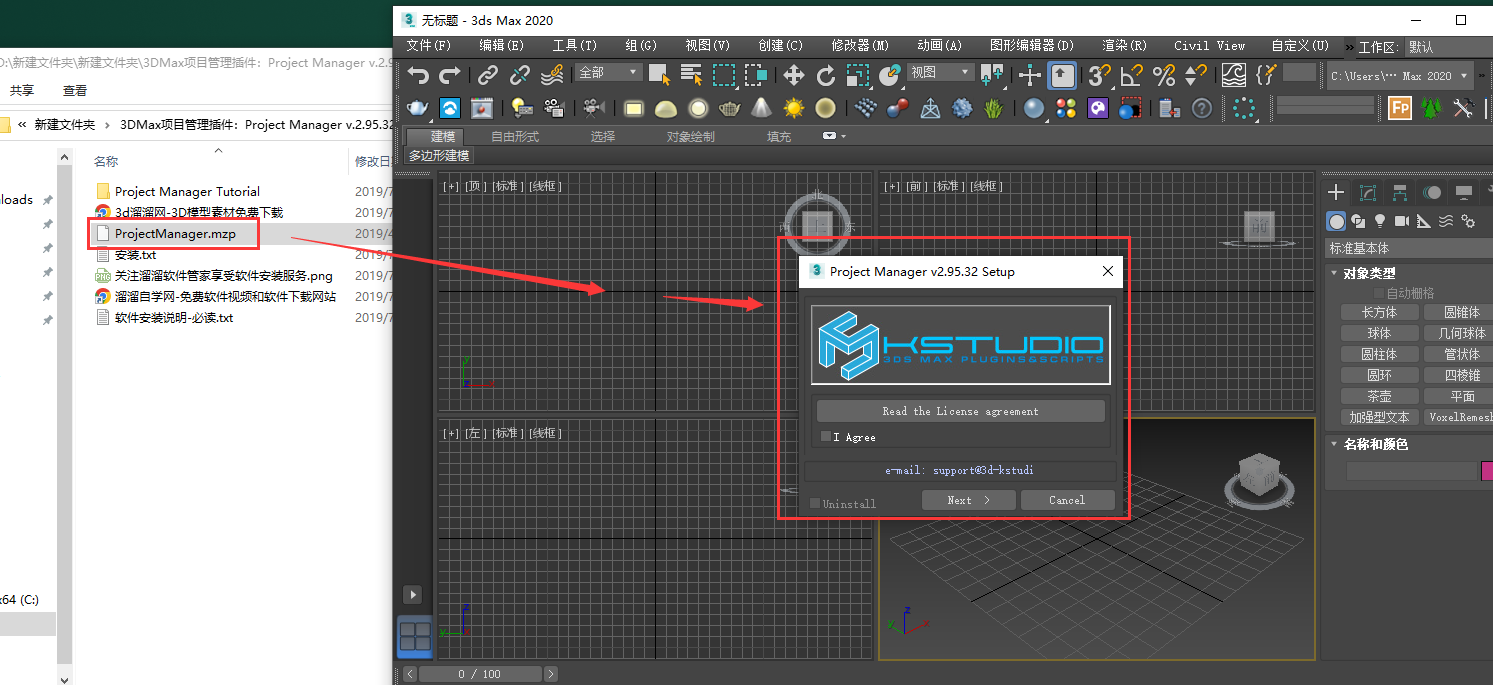Activate the Select and Rotate tool
The image size is (1493, 685).
pos(826,75)
